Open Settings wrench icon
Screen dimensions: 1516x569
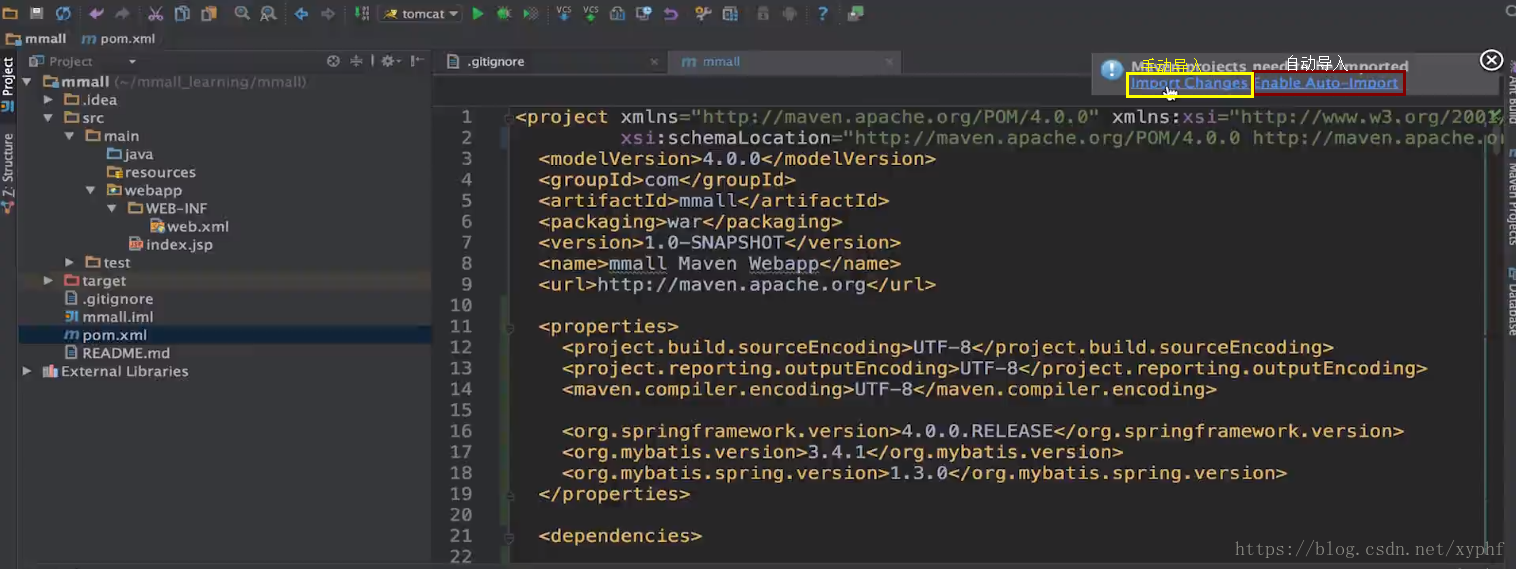(x=703, y=14)
